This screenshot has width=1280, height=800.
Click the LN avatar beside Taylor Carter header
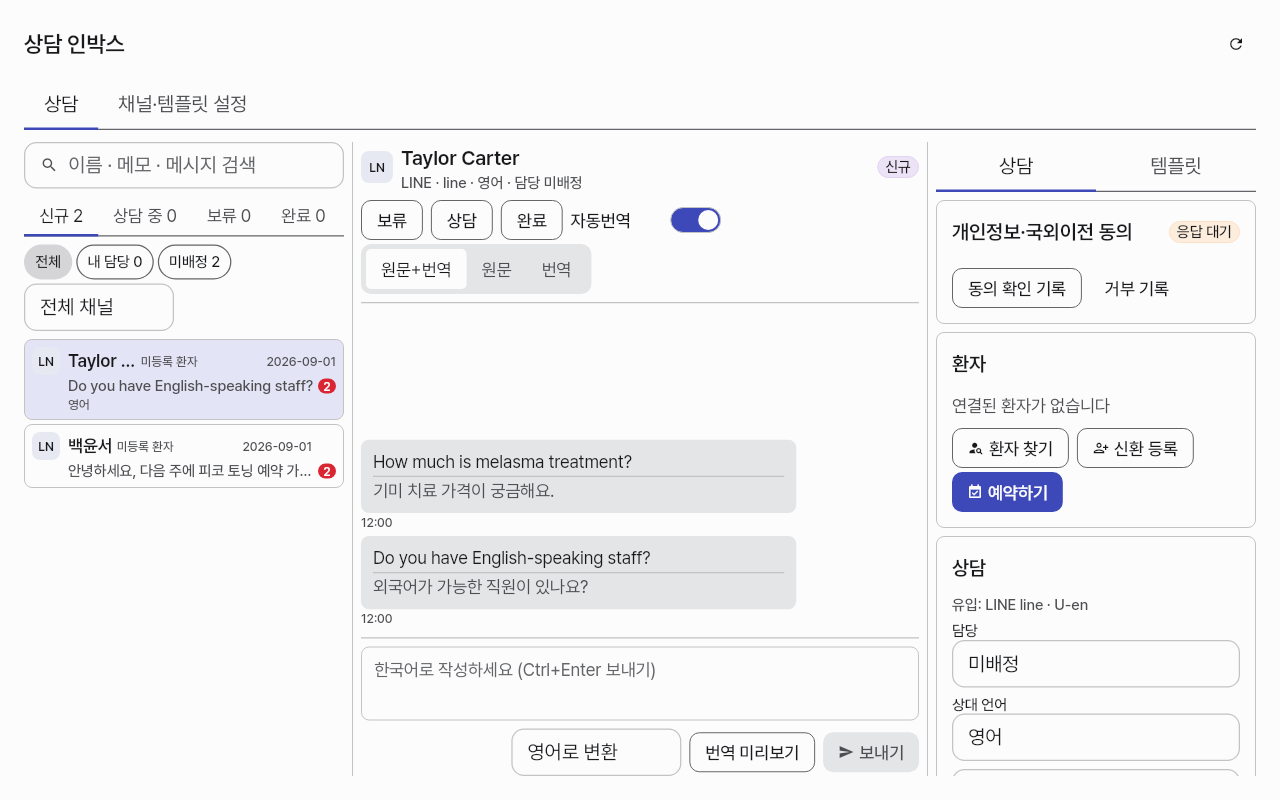click(x=377, y=167)
